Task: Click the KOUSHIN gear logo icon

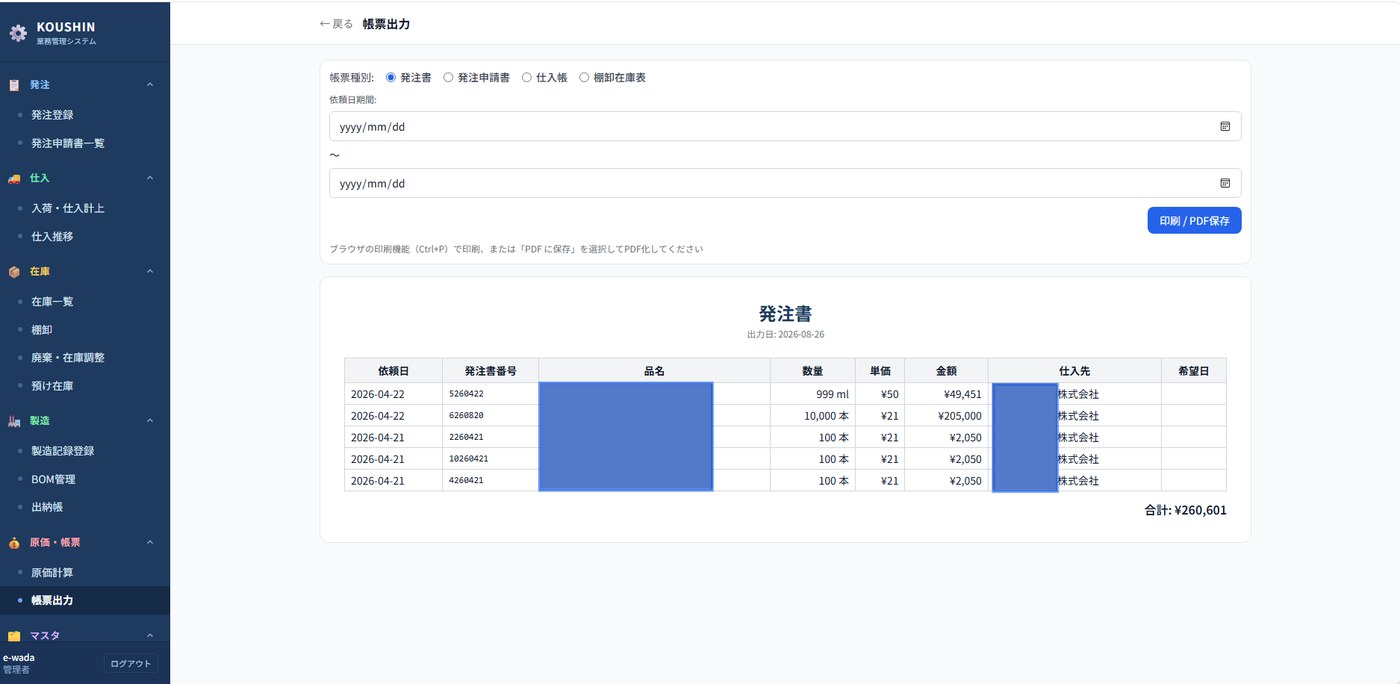Action: click(18, 33)
